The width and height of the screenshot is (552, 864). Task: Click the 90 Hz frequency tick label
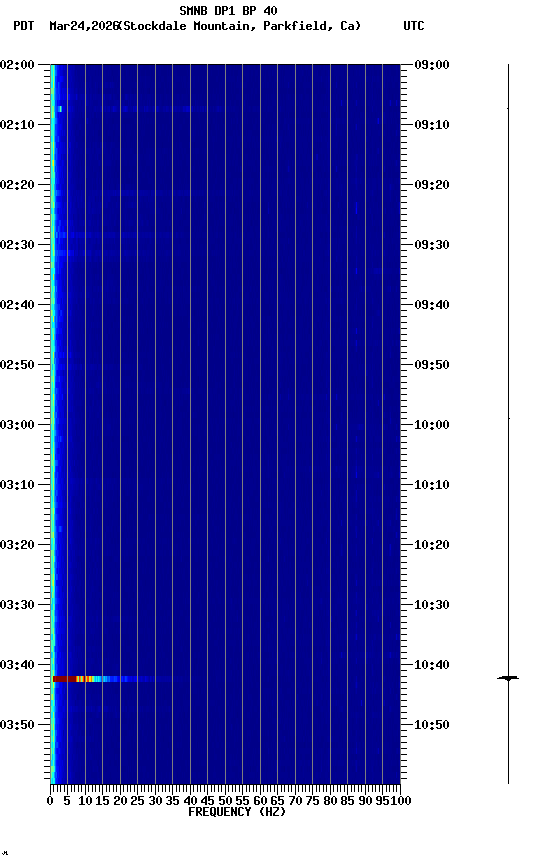[365, 801]
